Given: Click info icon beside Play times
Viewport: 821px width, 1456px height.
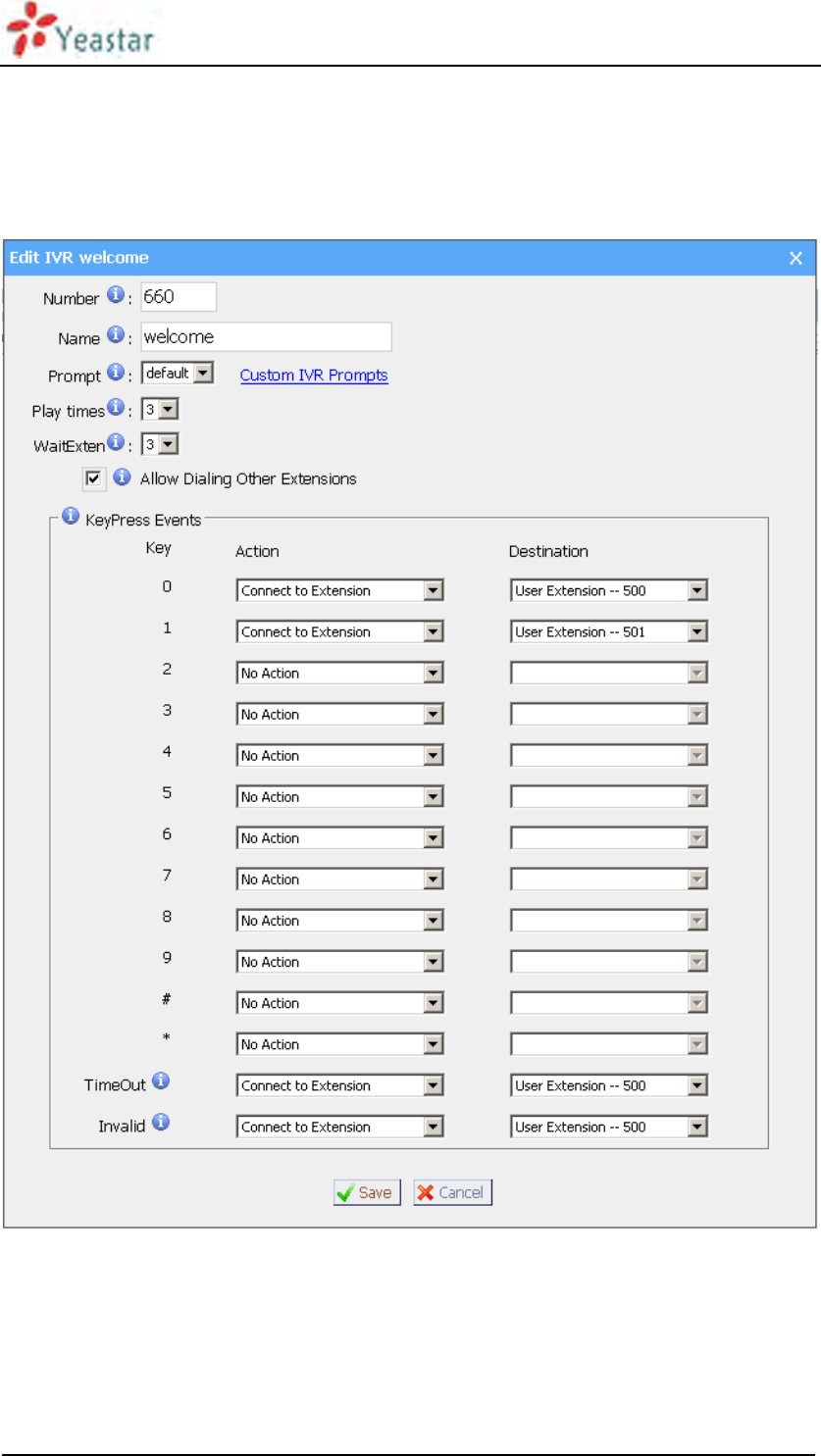Looking at the screenshot, I should [115, 408].
